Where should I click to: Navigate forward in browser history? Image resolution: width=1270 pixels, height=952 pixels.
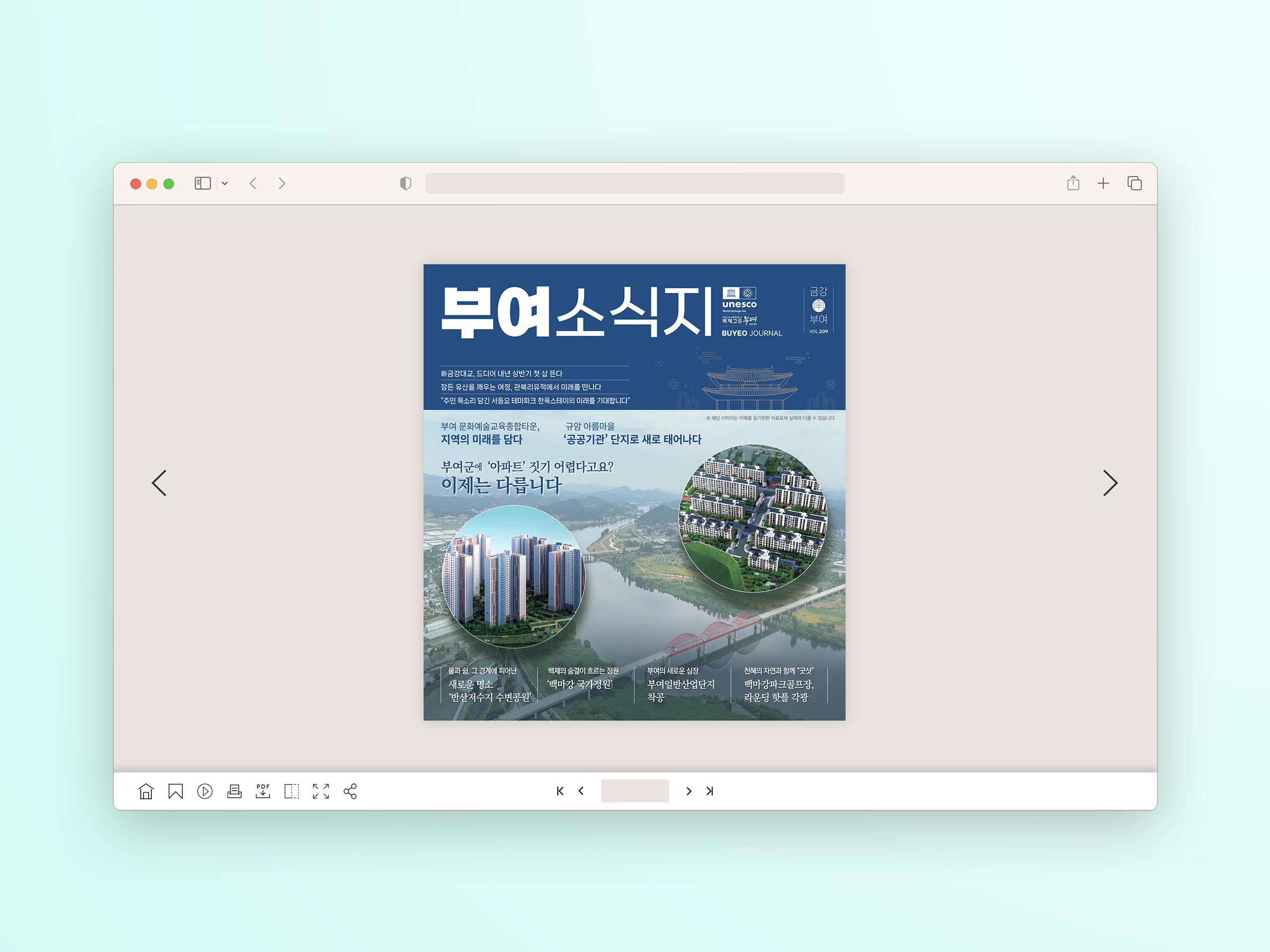(x=282, y=183)
